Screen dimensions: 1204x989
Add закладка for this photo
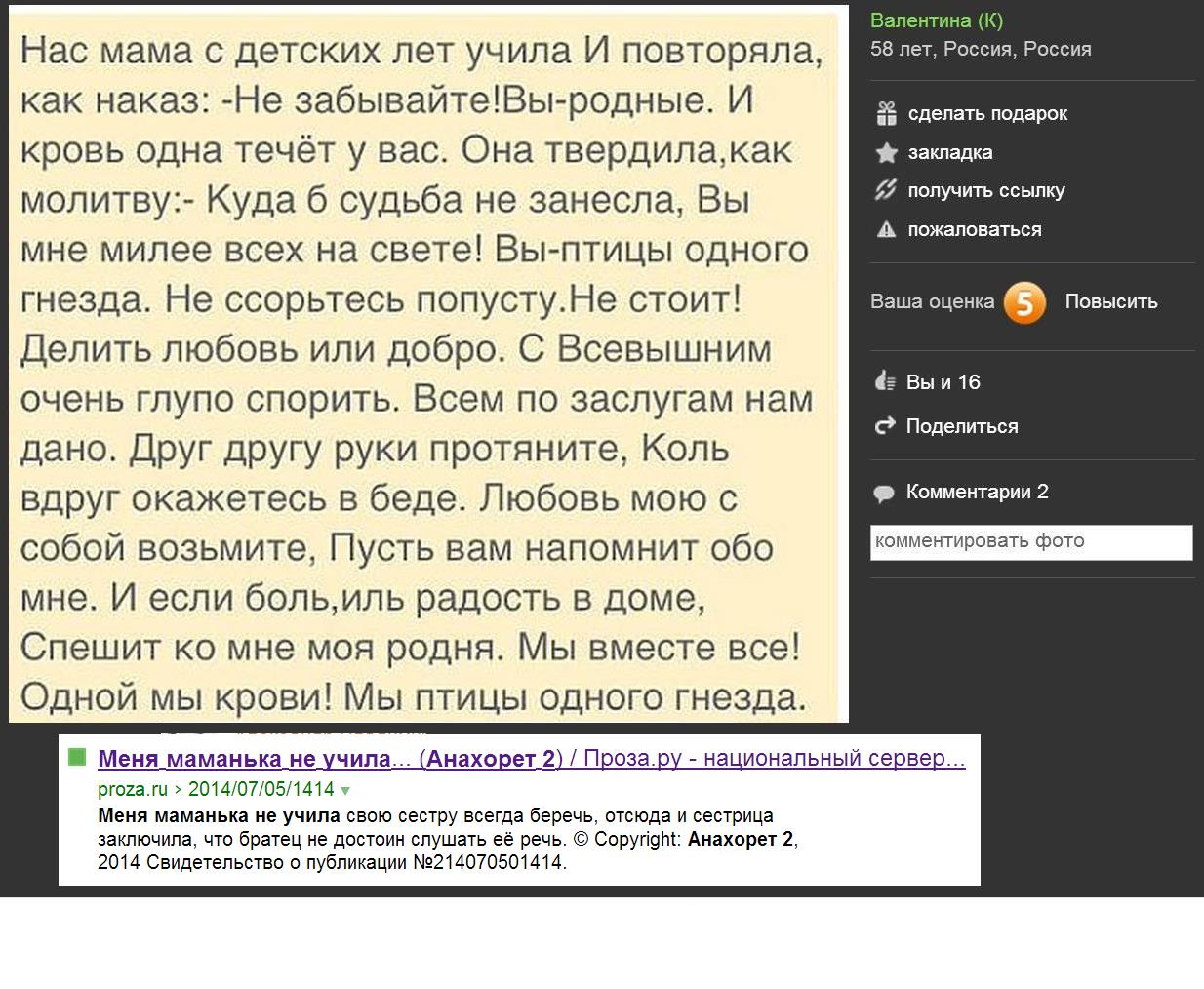[950, 152]
